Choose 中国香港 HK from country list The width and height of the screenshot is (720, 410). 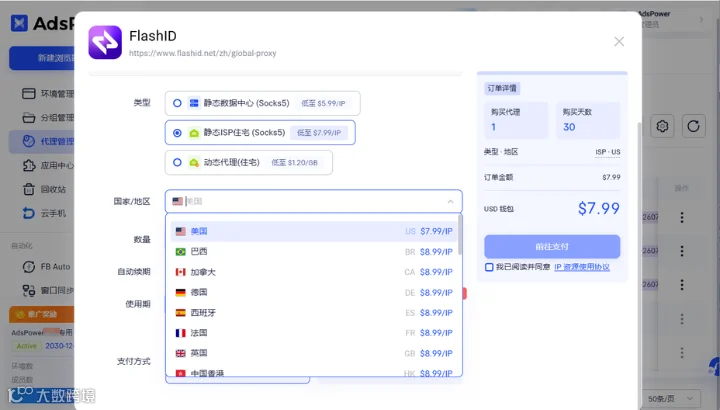click(x=314, y=373)
